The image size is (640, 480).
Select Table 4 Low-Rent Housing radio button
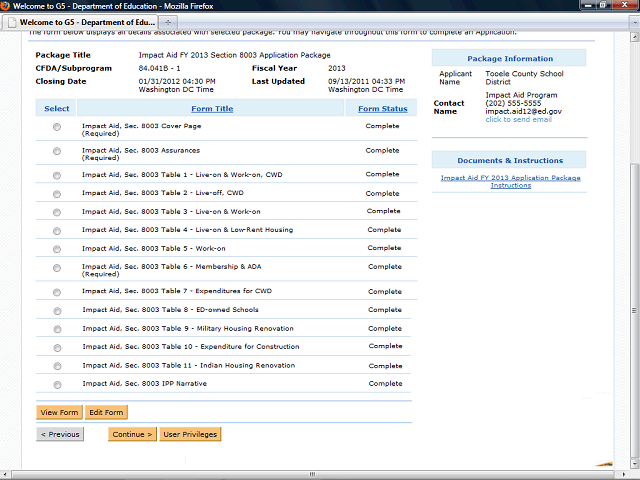point(57,231)
